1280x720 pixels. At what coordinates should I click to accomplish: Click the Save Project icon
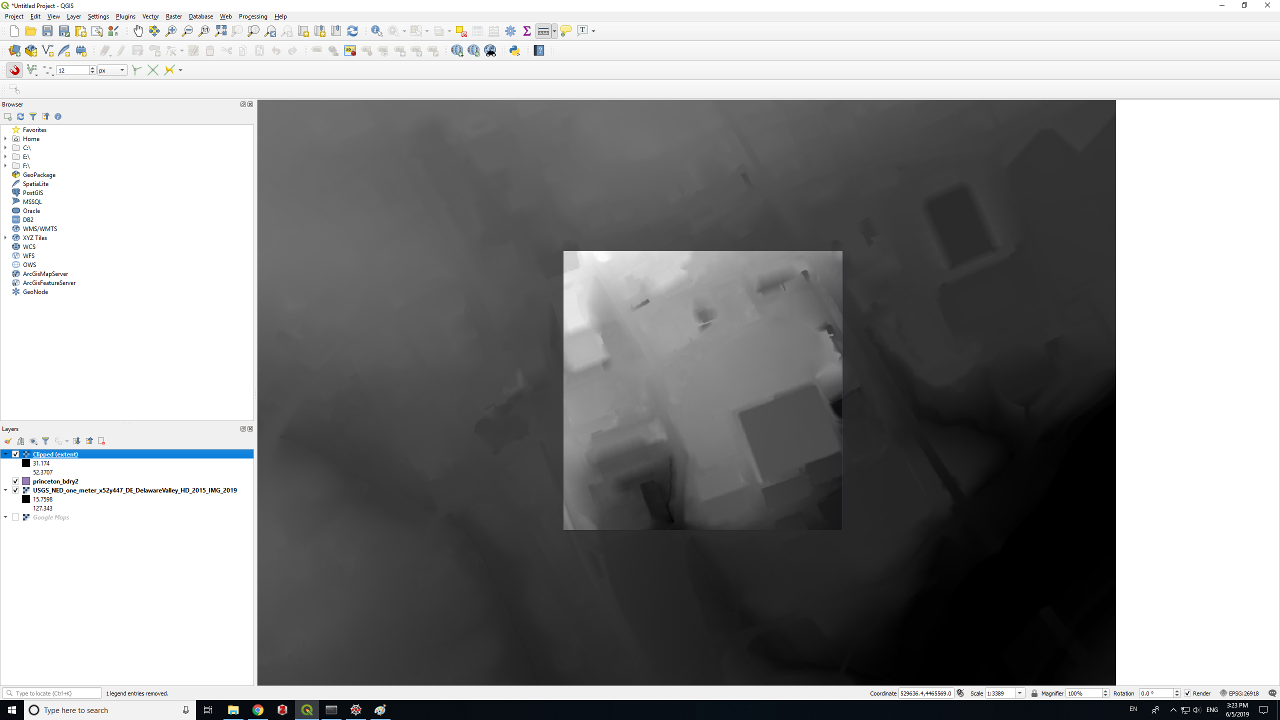pos(47,31)
